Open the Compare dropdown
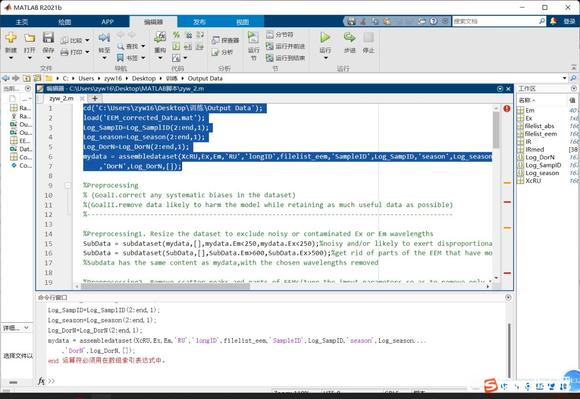This screenshot has height=399, width=580. 87,40
